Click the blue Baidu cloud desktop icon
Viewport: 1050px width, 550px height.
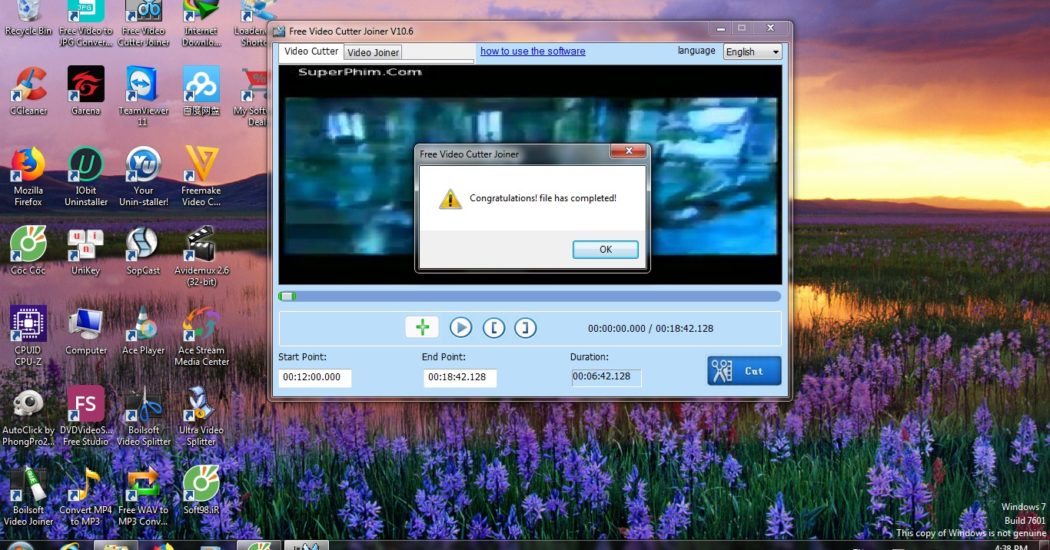tap(201, 91)
